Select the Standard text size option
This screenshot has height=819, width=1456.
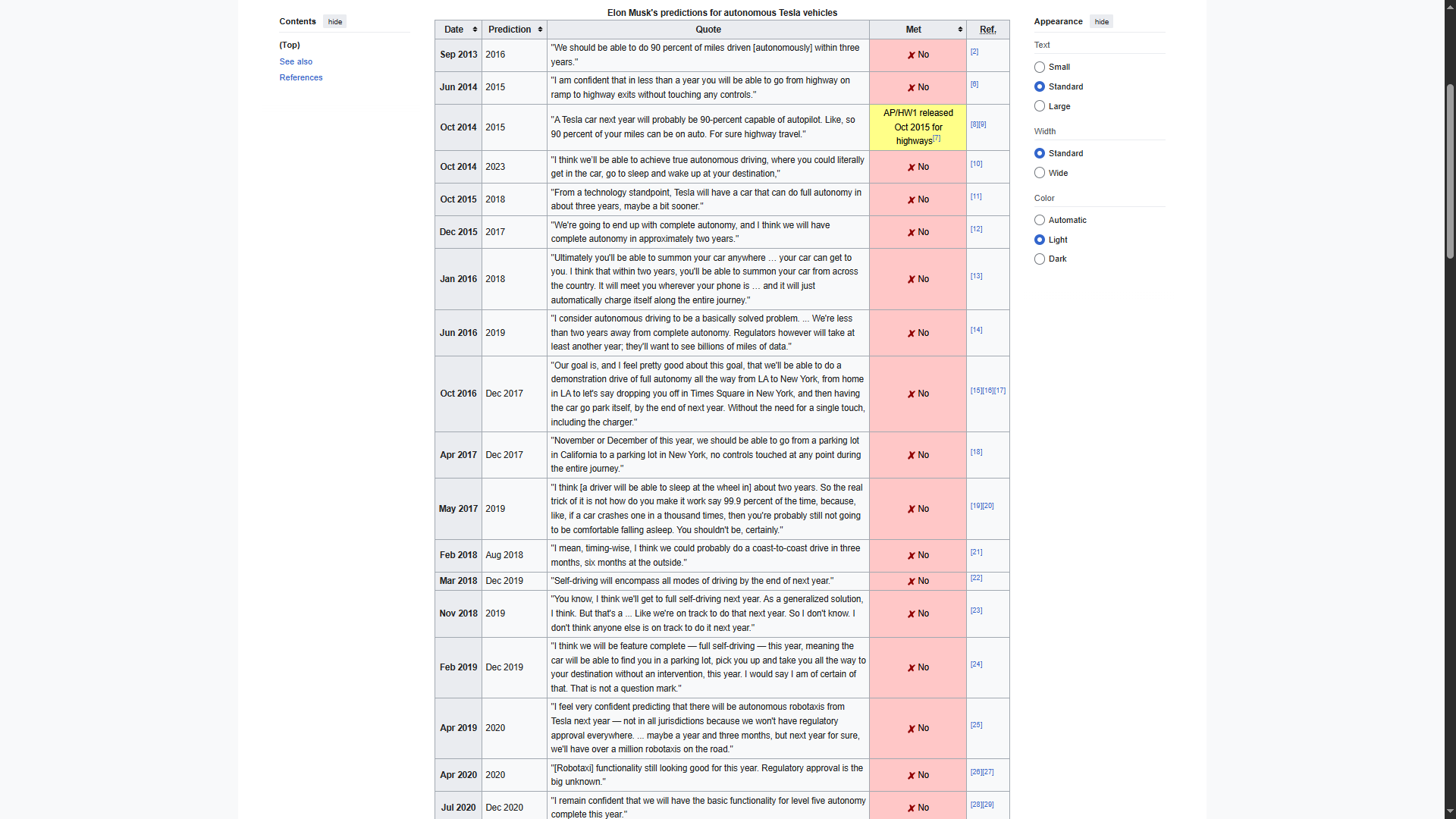(x=1040, y=87)
